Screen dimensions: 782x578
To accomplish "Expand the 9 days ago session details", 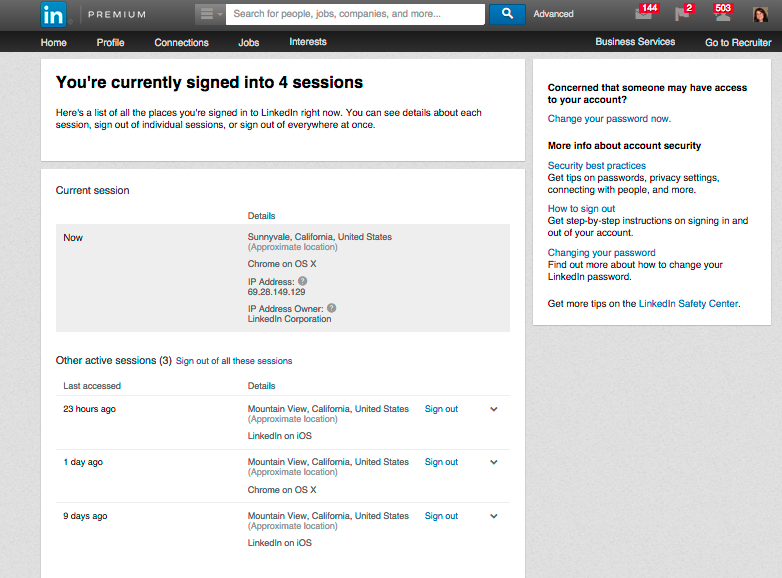I will coord(493,516).
